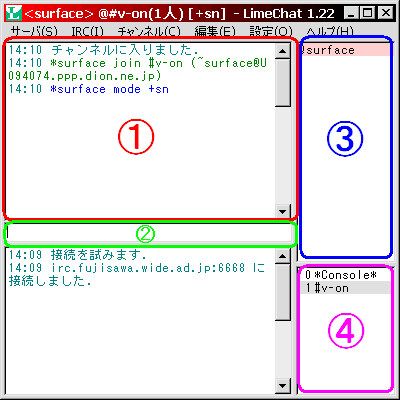Image resolution: width=400 pixels, height=400 pixels.
Task: Select the user surface in the member list
Action: pos(345,50)
